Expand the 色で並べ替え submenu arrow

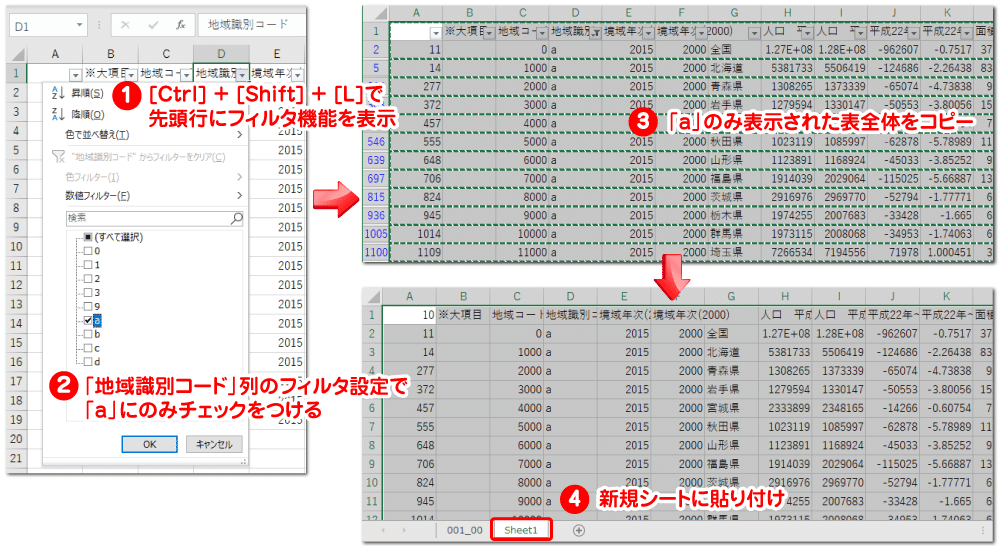(240, 135)
